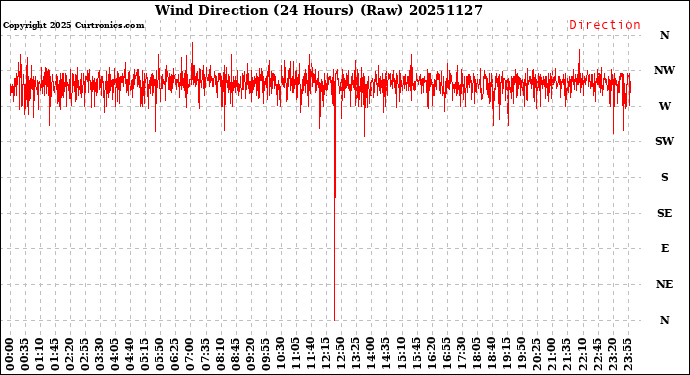Click the '23:20' time label

612,355
